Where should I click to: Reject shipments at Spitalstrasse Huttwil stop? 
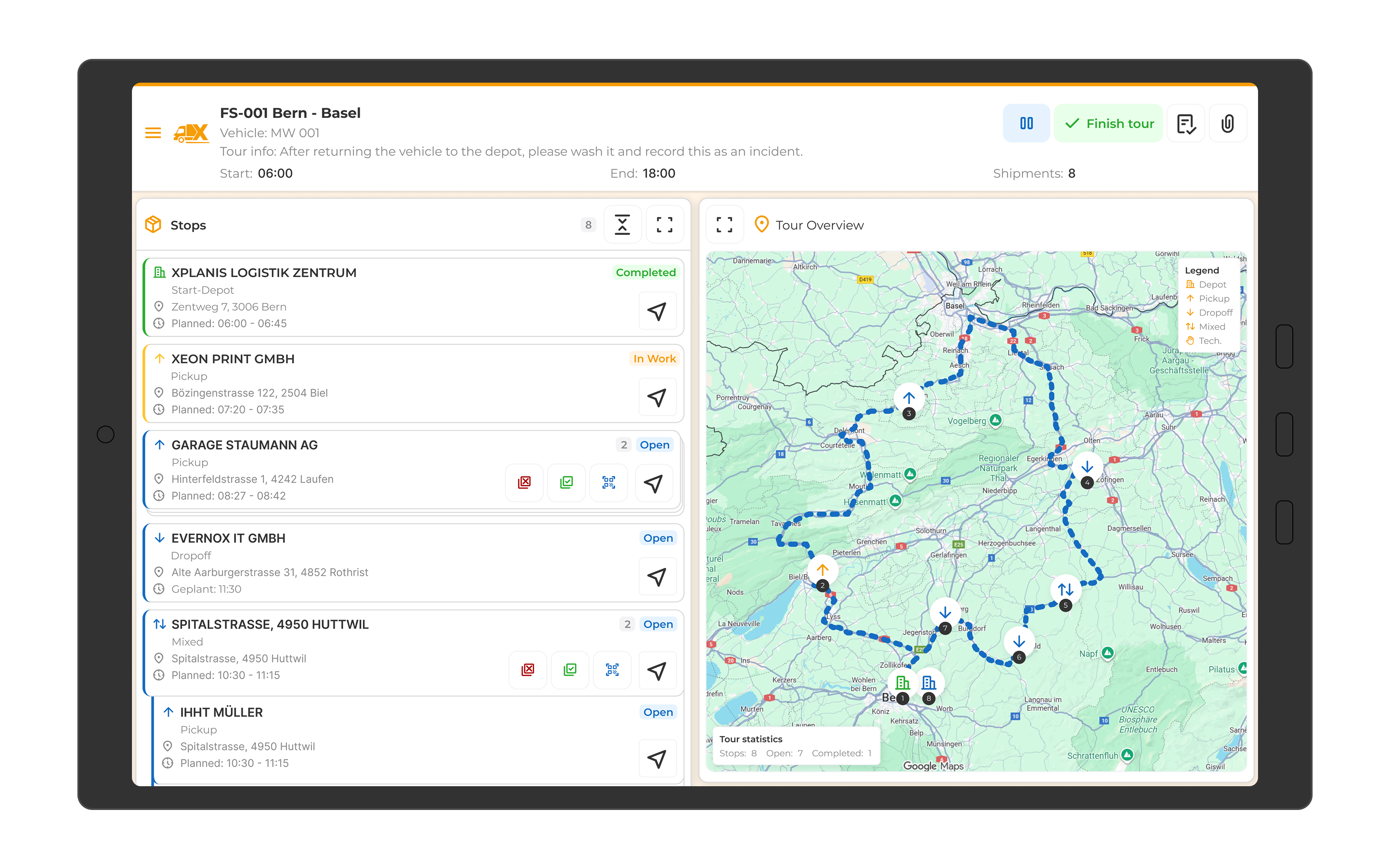click(x=528, y=670)
